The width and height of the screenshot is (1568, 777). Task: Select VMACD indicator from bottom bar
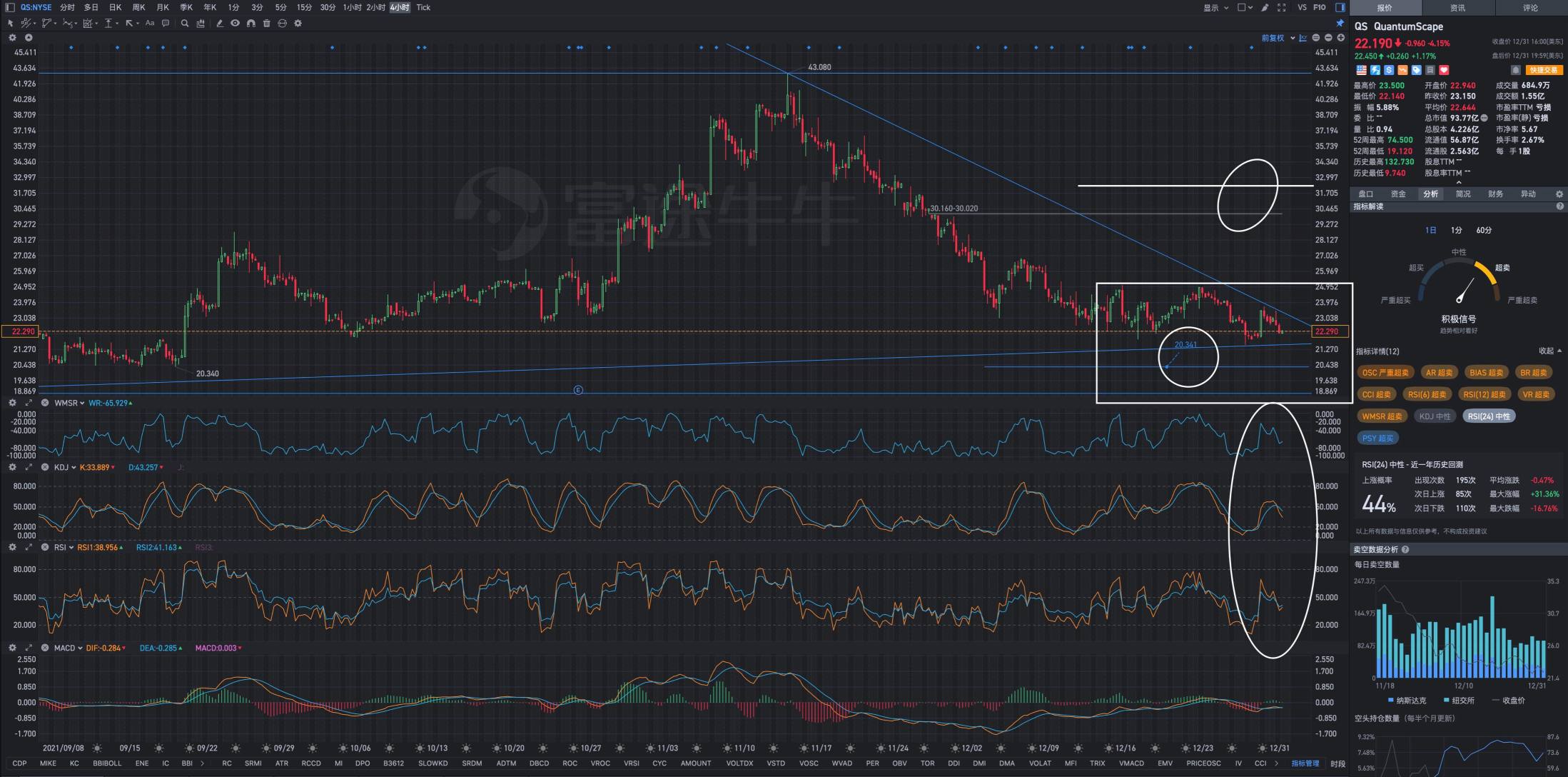1131,763
